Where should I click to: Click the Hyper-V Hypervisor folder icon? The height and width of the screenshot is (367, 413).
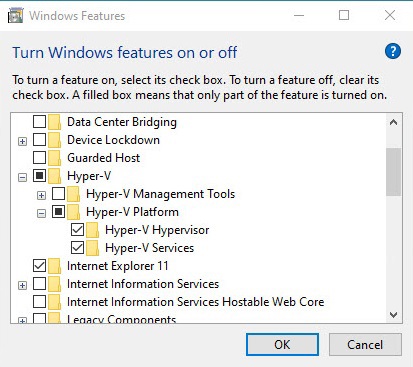pos(93,230)
